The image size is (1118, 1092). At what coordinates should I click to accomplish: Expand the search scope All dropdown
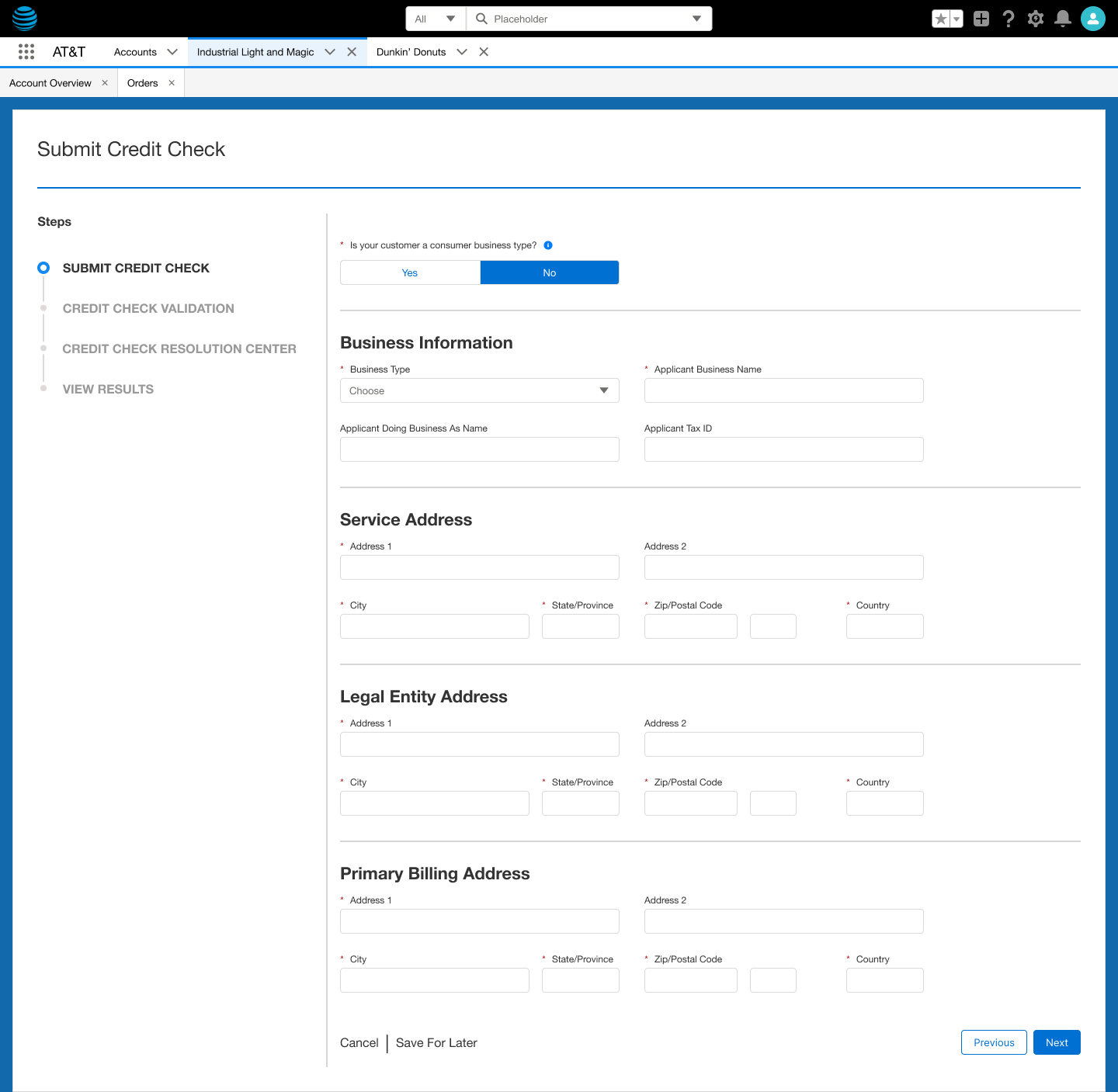[435, 18]
